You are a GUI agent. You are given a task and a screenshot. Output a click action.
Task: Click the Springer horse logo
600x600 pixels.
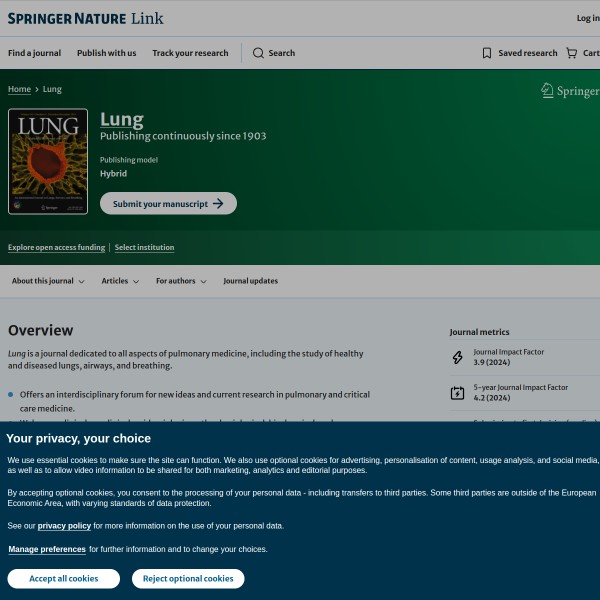coord(547,91)
